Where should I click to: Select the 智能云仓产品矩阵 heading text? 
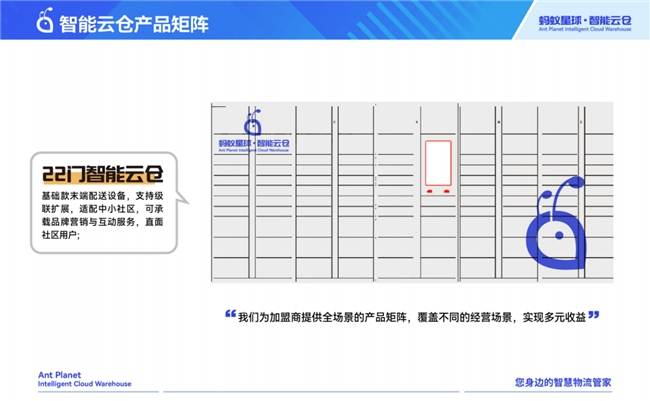click(x=133, y=24)
